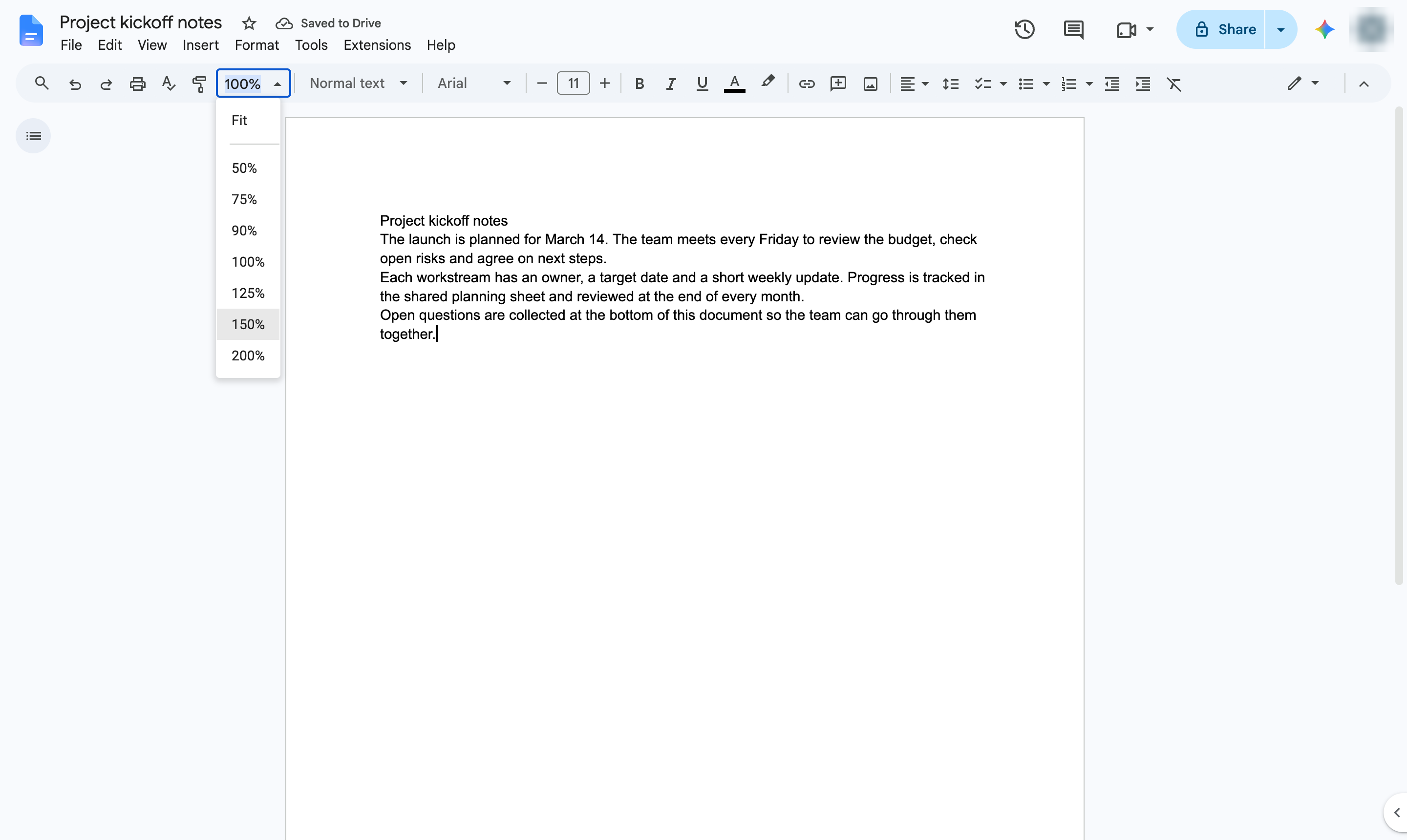Show document outline tabs button

[33, 136]
